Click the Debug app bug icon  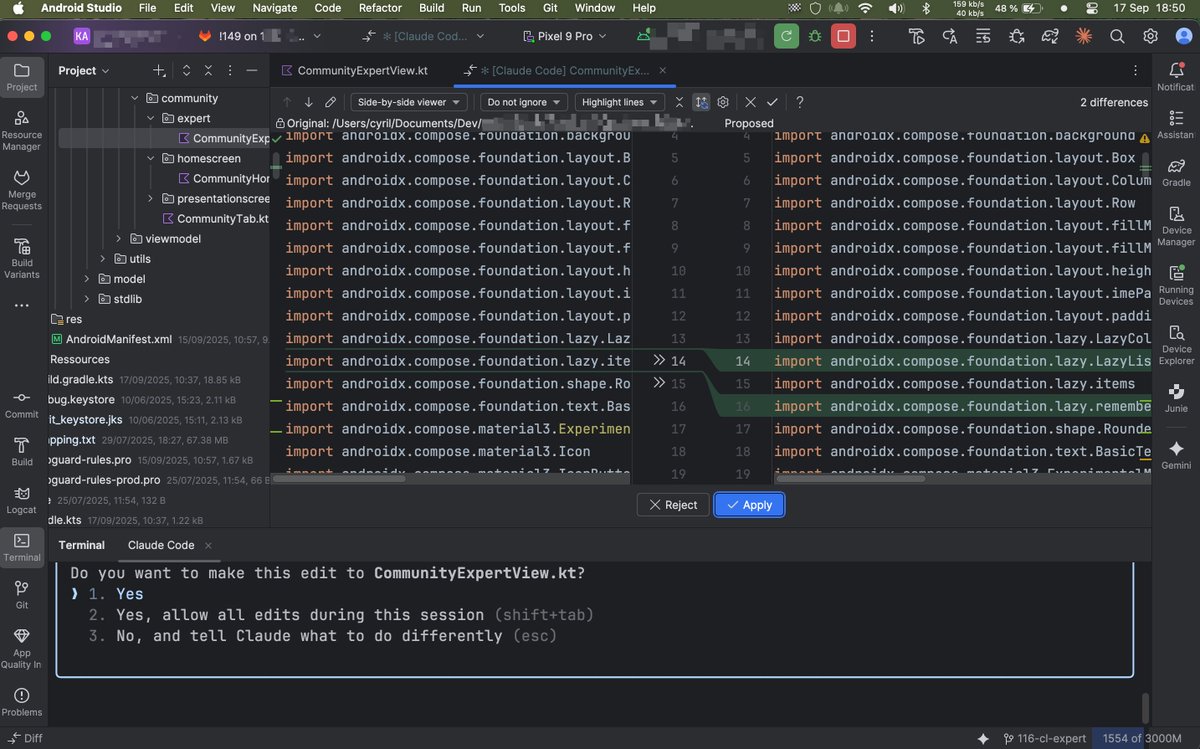coord(815,36)
